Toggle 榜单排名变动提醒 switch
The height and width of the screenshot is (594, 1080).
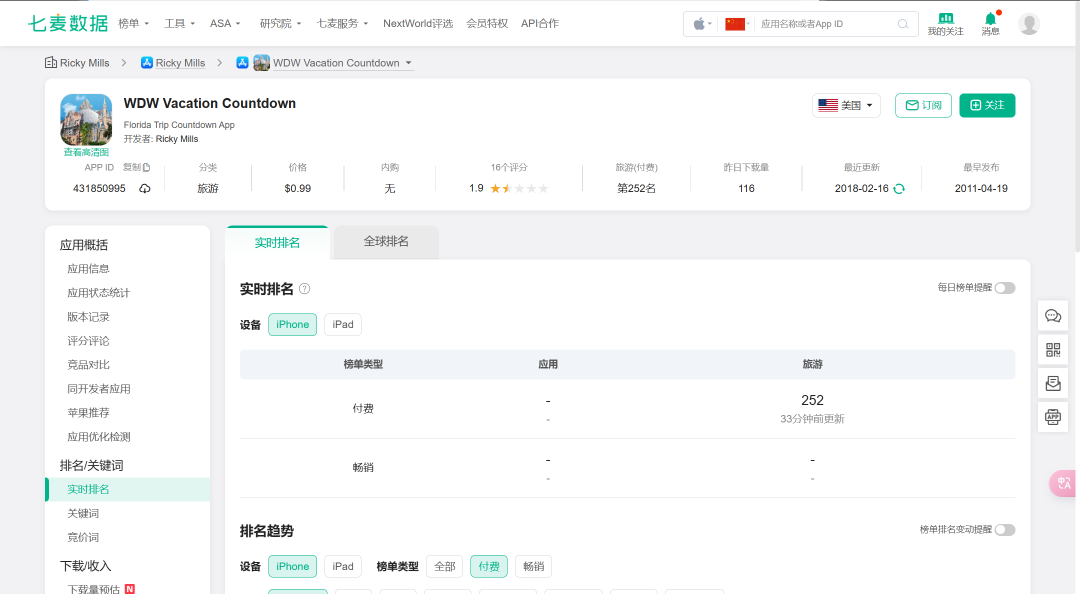pos(1005,530)
